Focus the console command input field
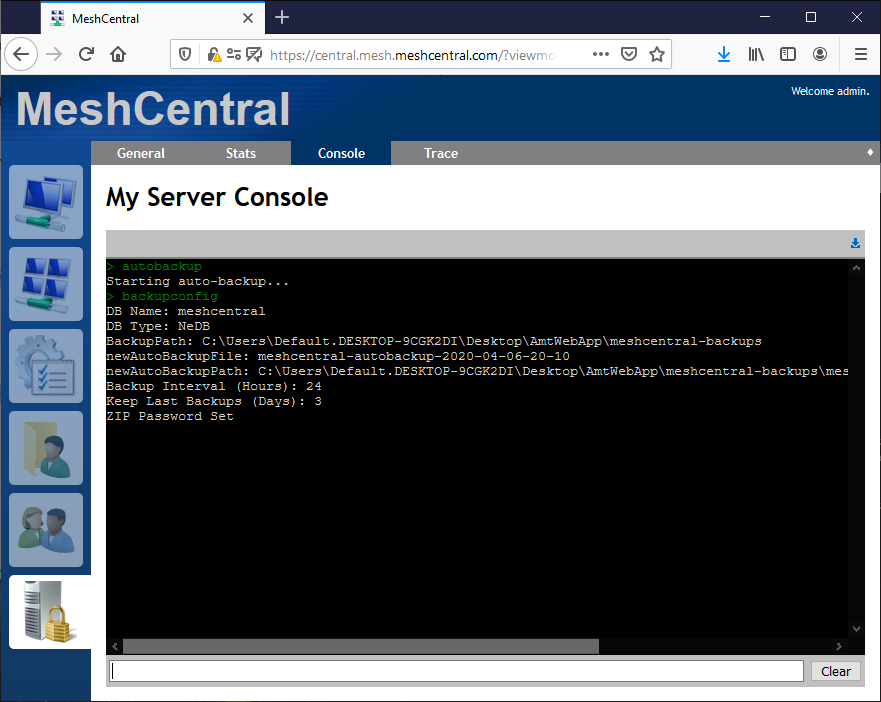 pos(456,671)
